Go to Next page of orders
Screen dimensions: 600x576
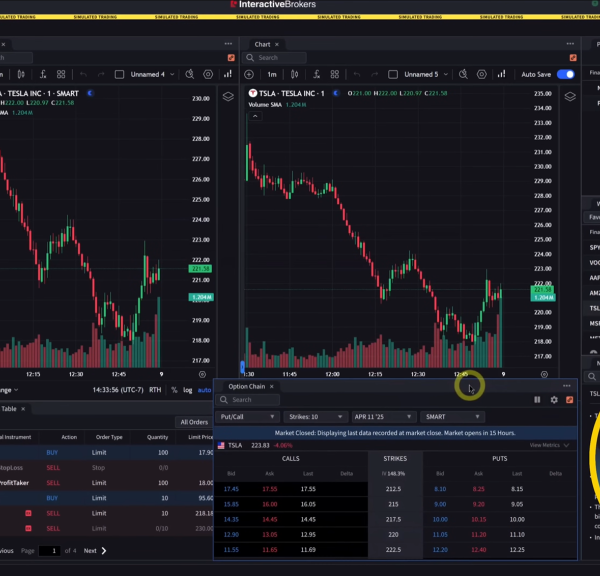tap(94, 551)
